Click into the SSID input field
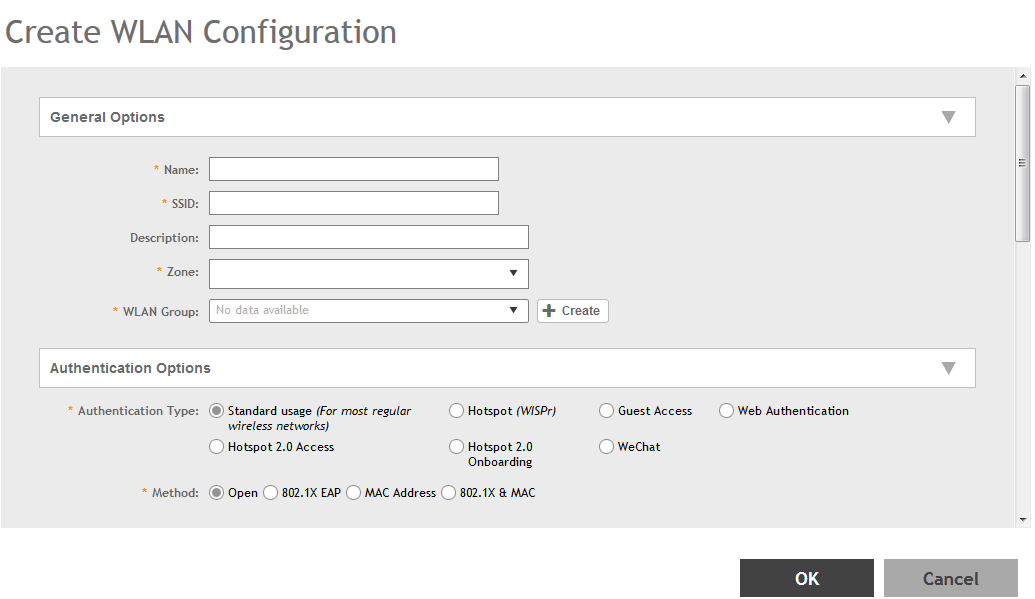This screenshot has width=1035, height=599. pos(353,203)
